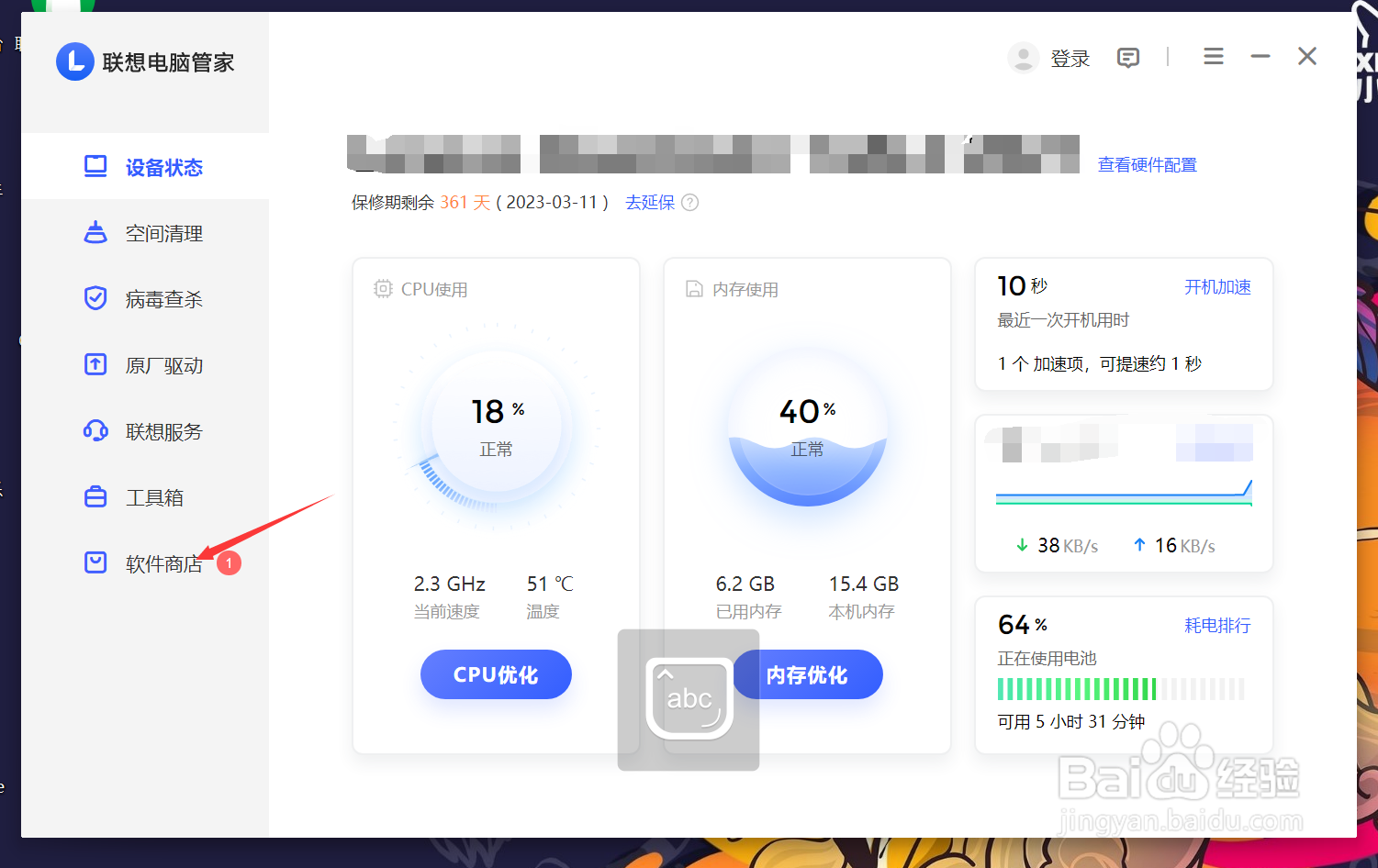1378x868 pixels.
Task: Click the user avatar next to 登录
Action: point(1023,58)
